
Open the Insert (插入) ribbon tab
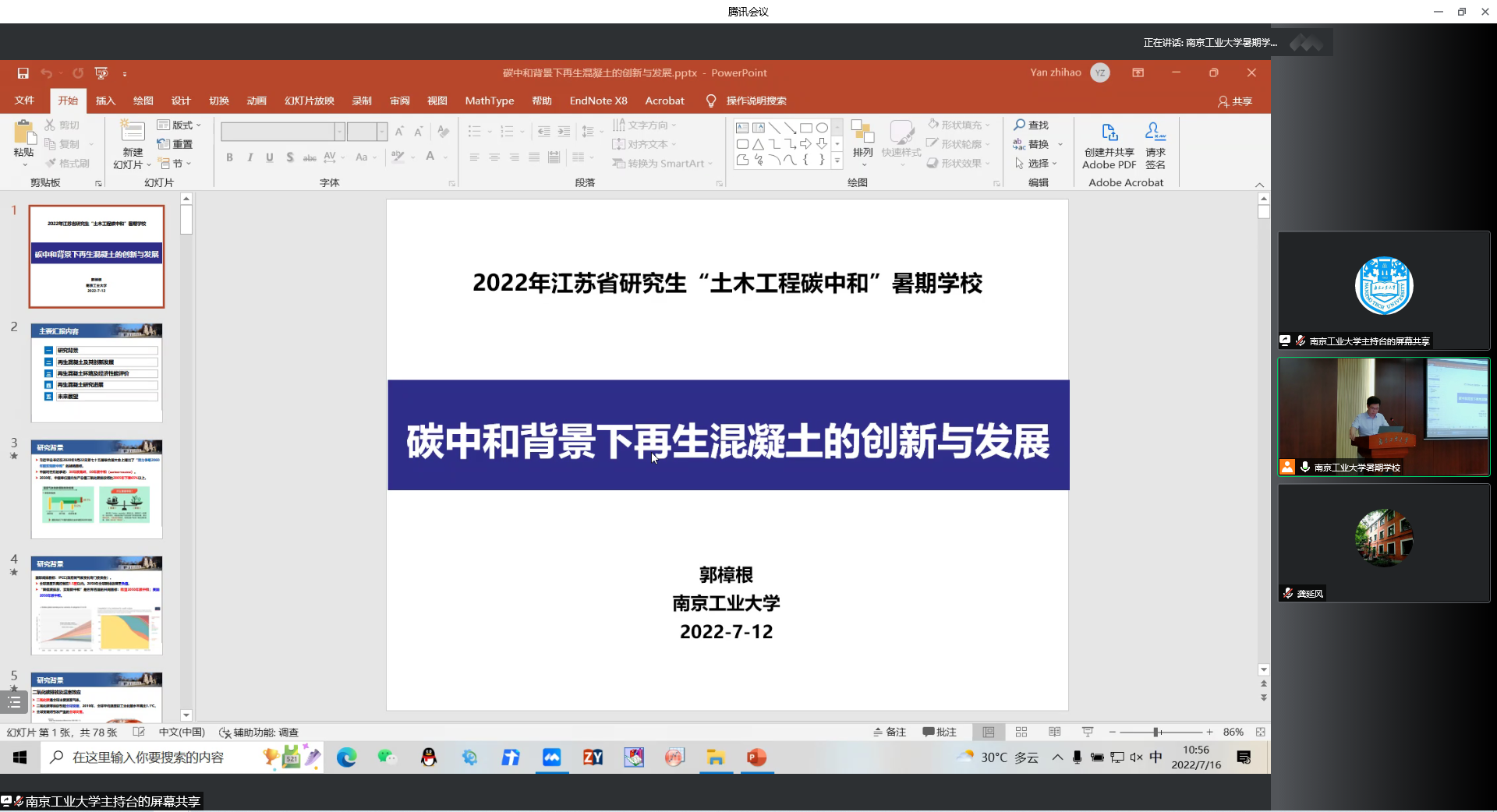[105, 101]
